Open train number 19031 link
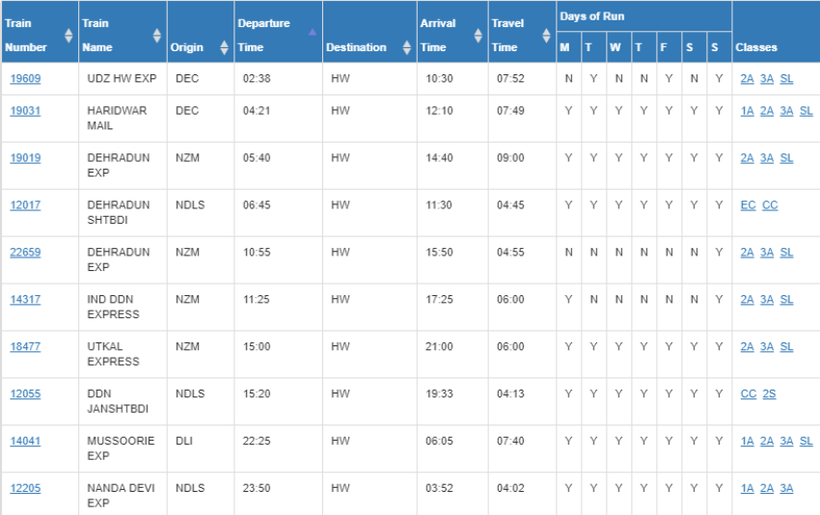 click(25, 111)
